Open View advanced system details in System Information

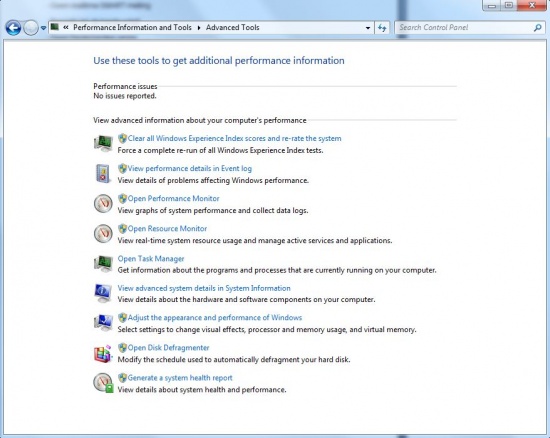[x=204, y=288]
